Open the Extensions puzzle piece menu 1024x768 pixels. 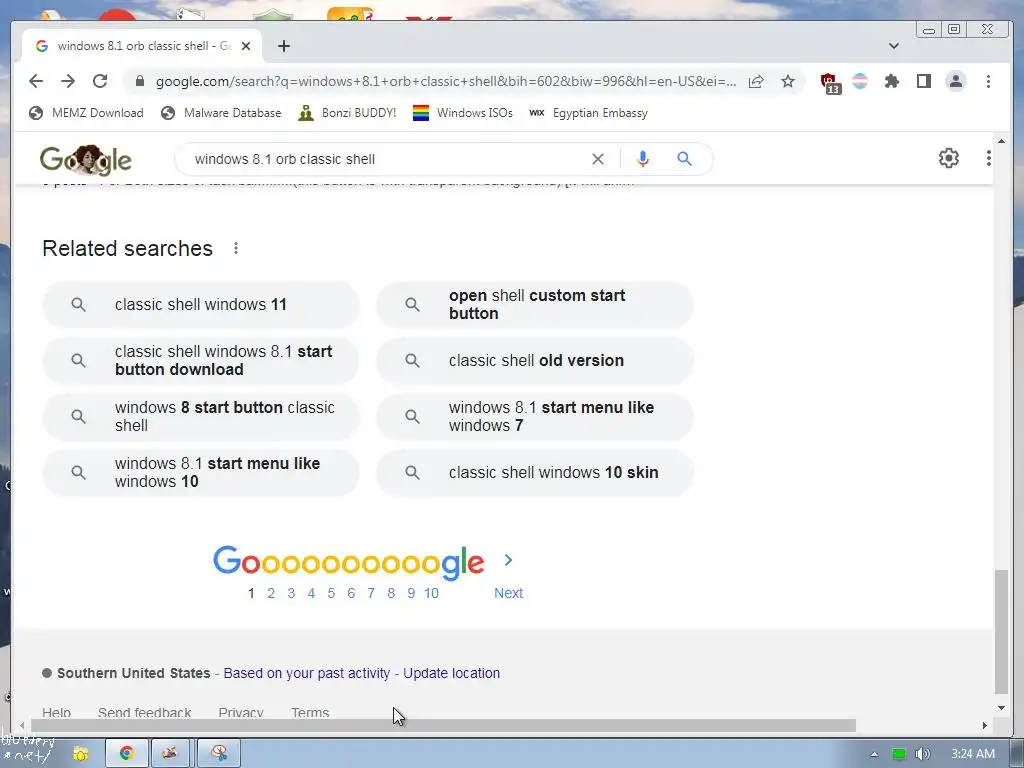coord(891,81)
